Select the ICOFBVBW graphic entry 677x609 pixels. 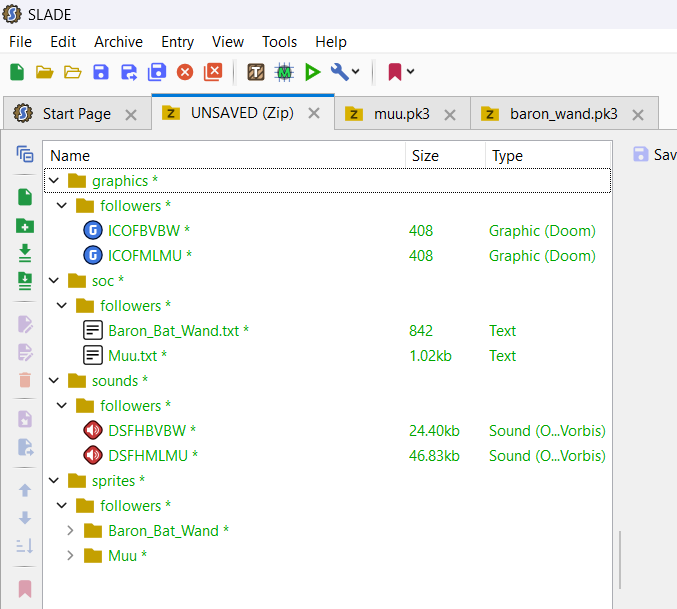(327, 230)
